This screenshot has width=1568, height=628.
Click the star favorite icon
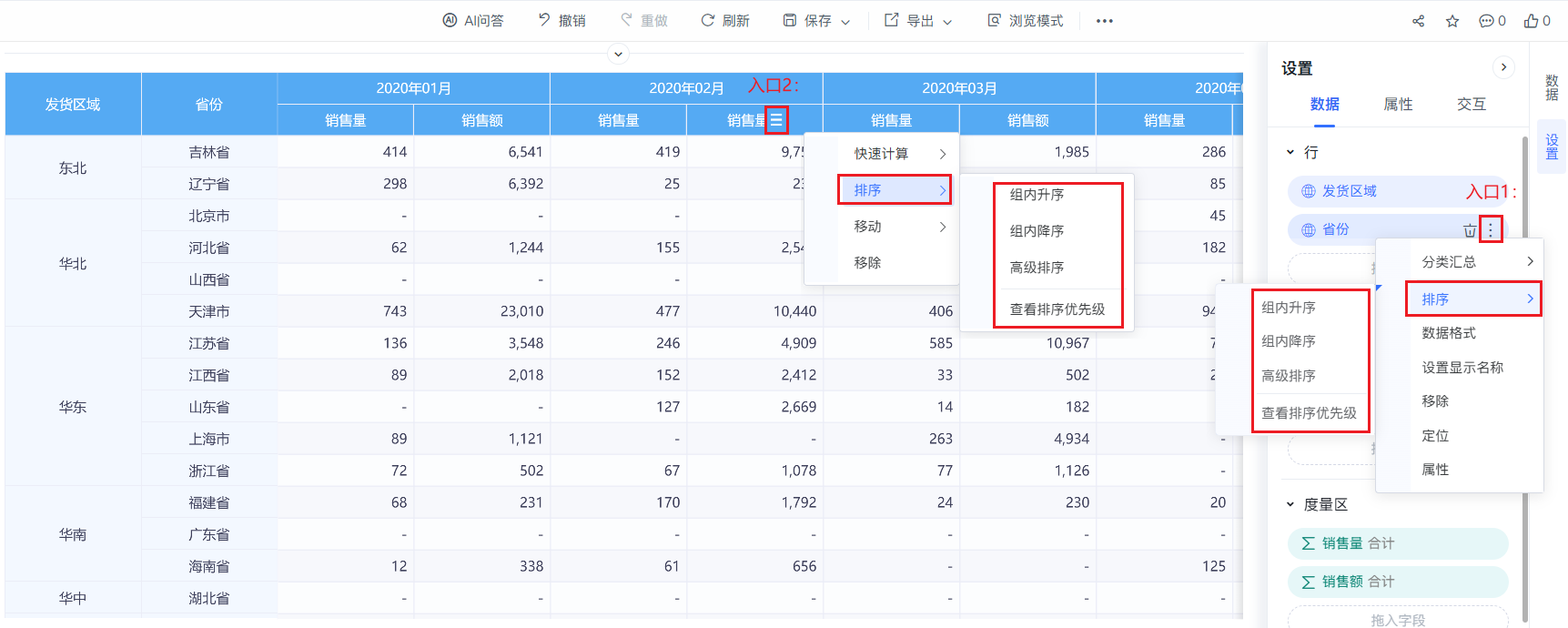tap(1452, 20)
